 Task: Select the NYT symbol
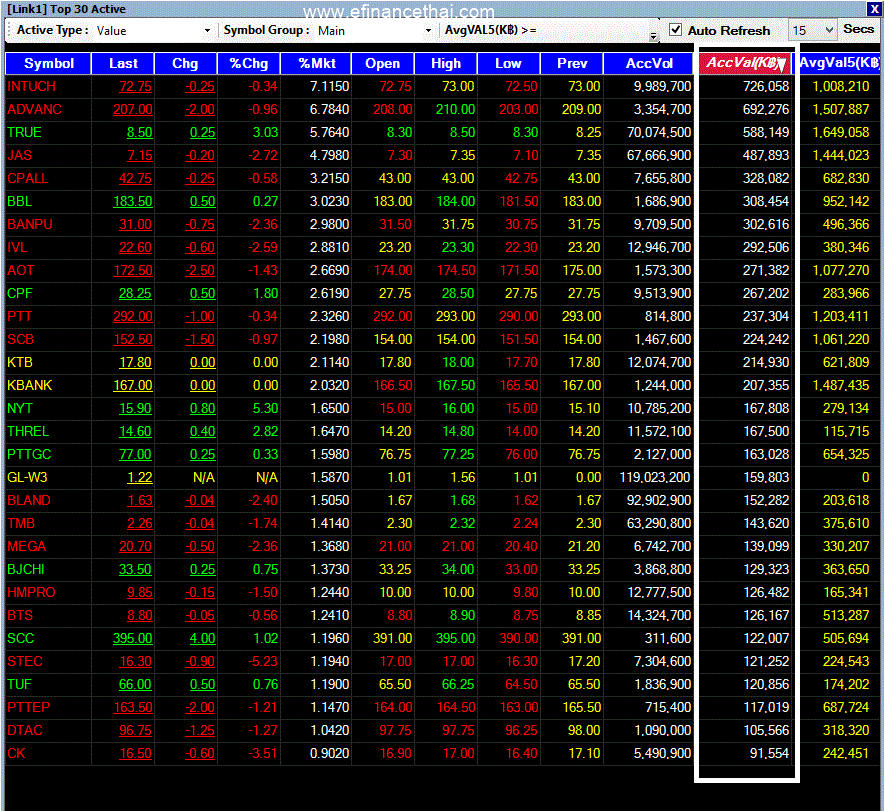(x=20, y=409)
